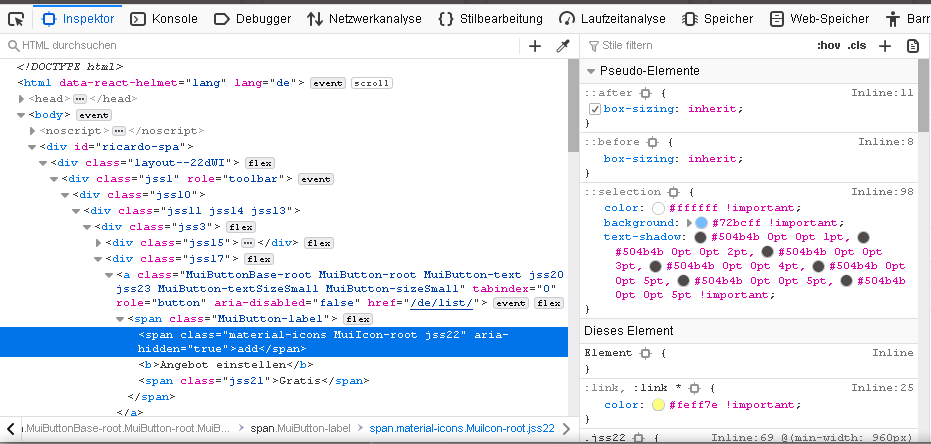Screen dimensions: 931x444
Task: Add a new CSS rule
Action: point(886,46)
